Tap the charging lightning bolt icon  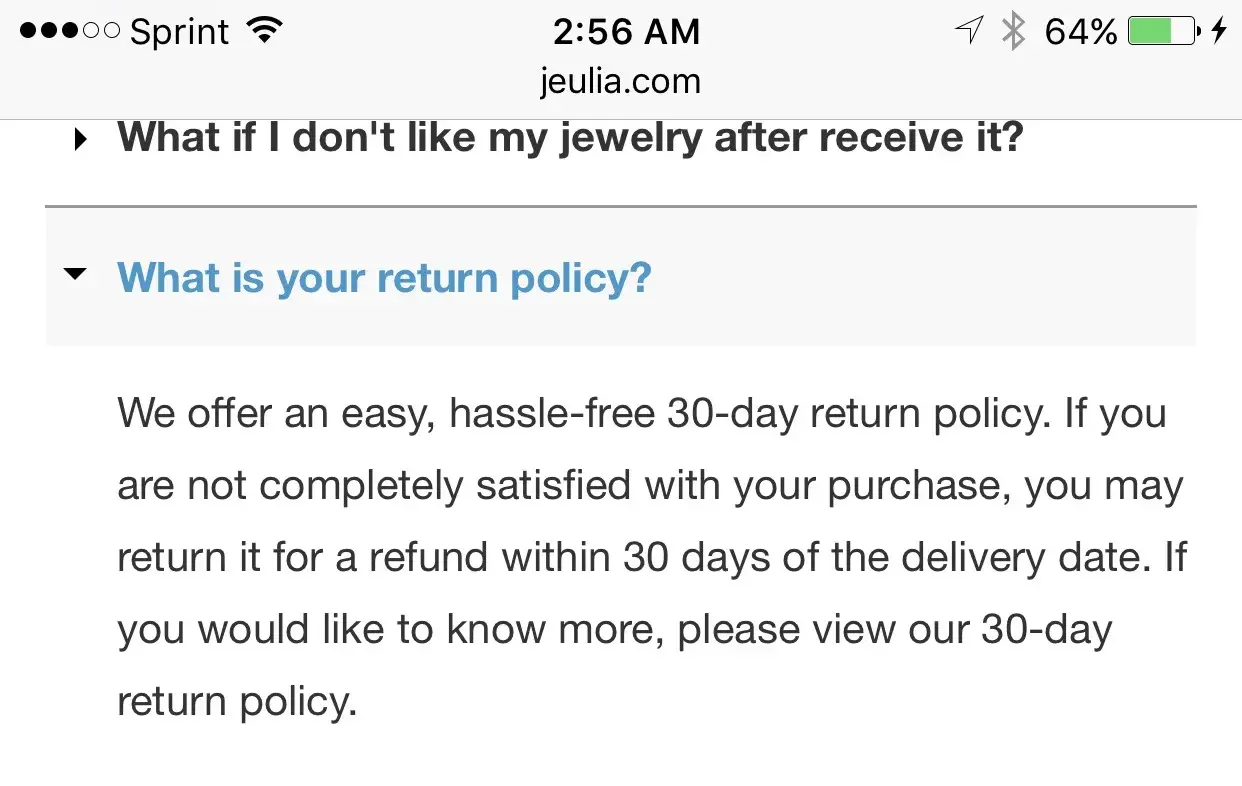pyautogui.click(x=1218, y=32)
